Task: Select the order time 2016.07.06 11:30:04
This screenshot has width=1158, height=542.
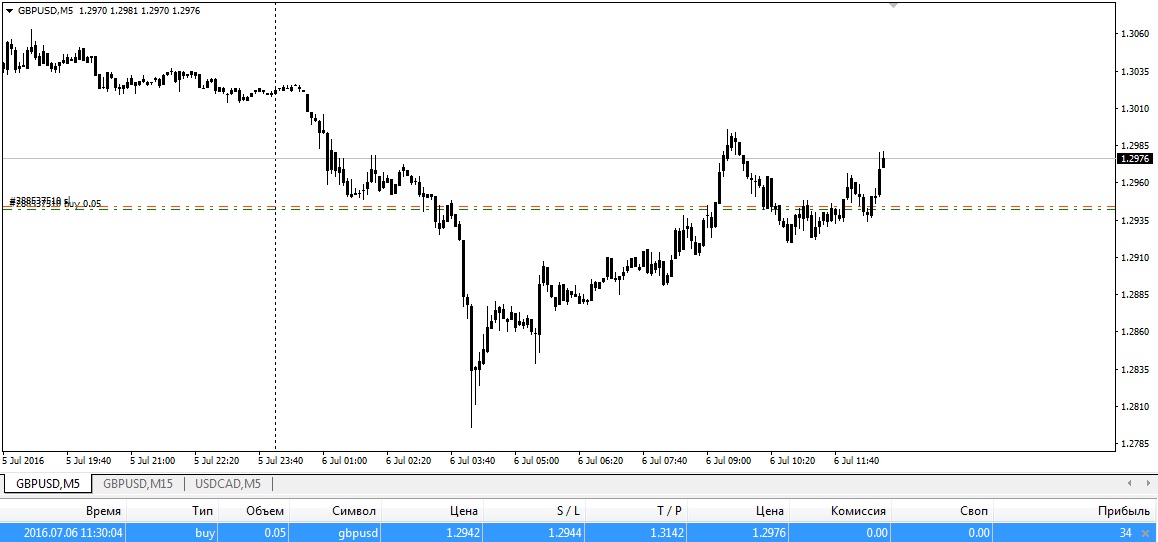Action: tap(73, 532)
